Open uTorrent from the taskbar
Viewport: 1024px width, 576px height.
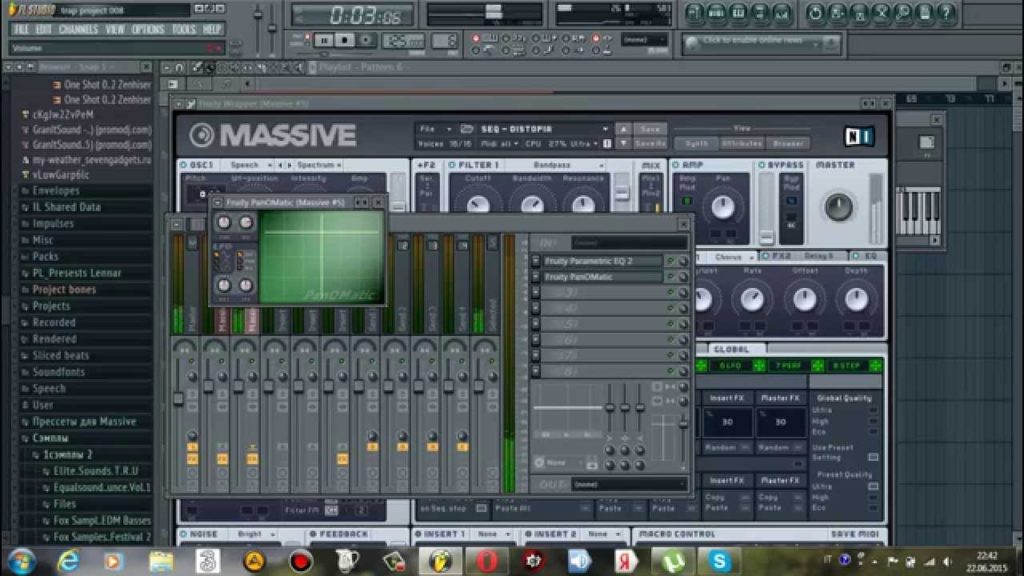coord(673,561)
